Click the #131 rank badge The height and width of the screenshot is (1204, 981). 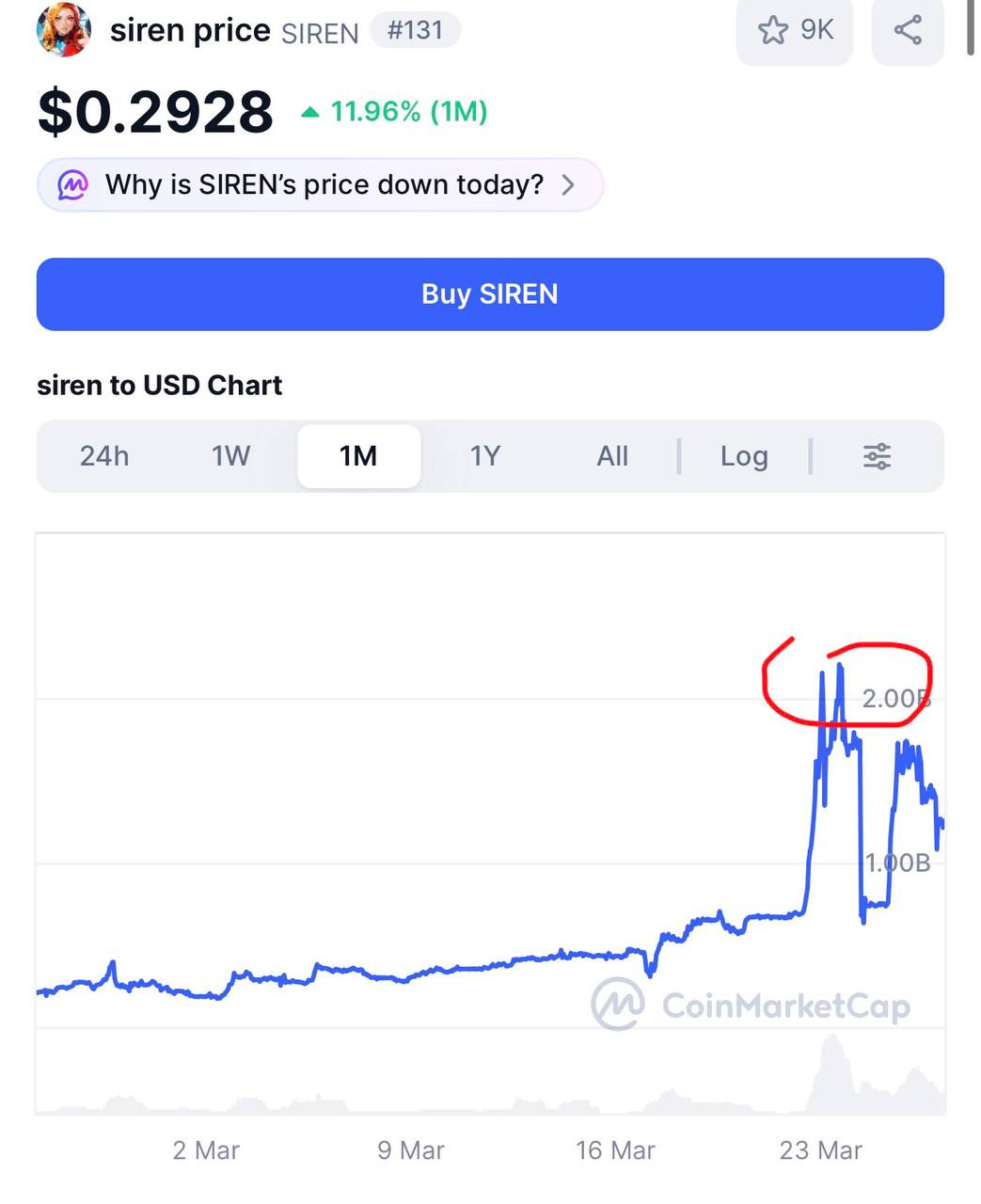(x=415, y=30)
